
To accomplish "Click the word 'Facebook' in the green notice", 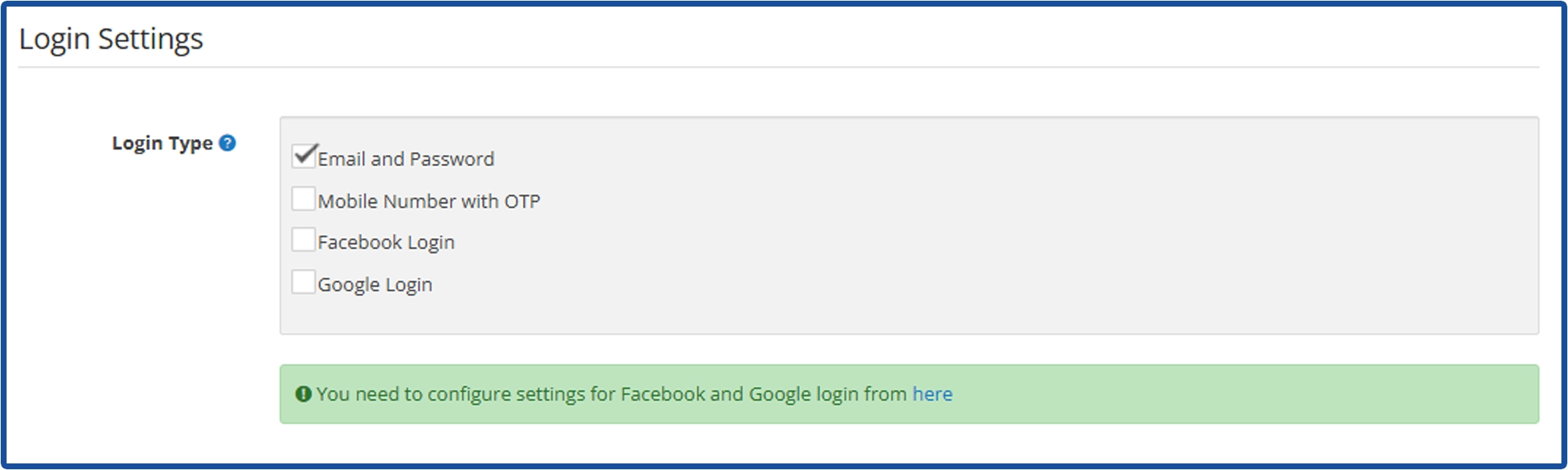I will (x=663, y=394).
